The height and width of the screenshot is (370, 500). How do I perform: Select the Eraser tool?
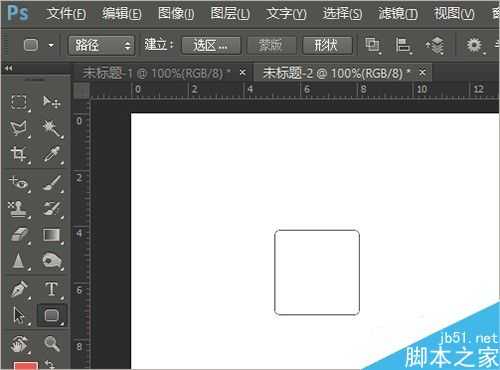pyautogui.click(x=19, y=235)
